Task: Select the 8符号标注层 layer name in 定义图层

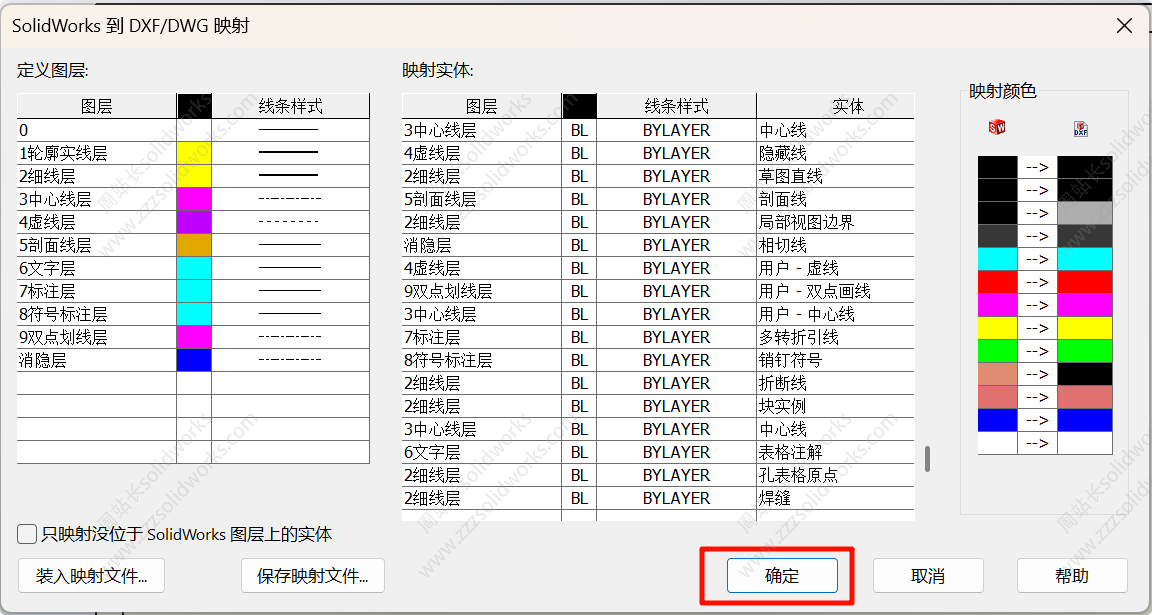Action: (x=96, y=314)
